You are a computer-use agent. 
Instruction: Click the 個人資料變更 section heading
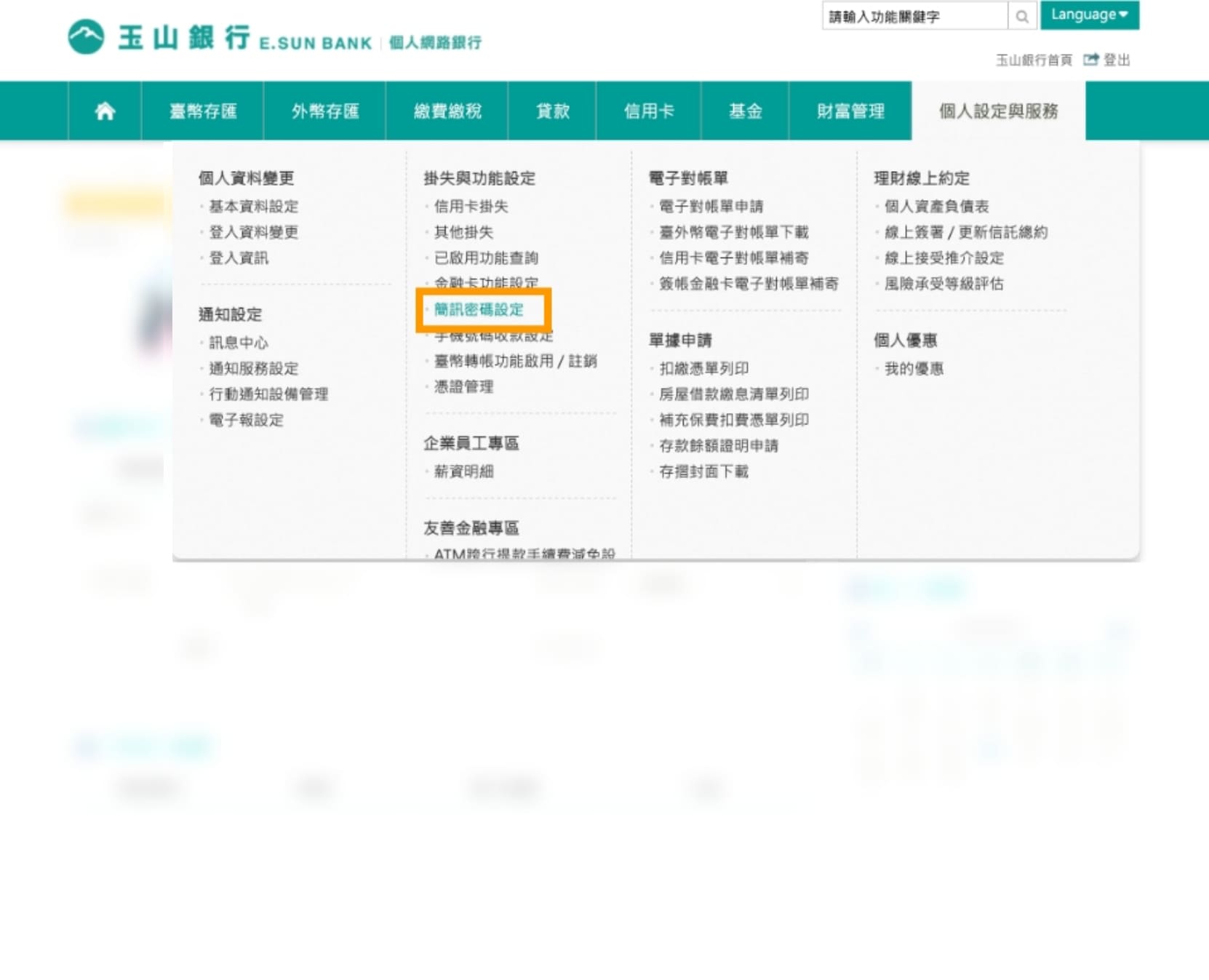(x=246, y=178)
